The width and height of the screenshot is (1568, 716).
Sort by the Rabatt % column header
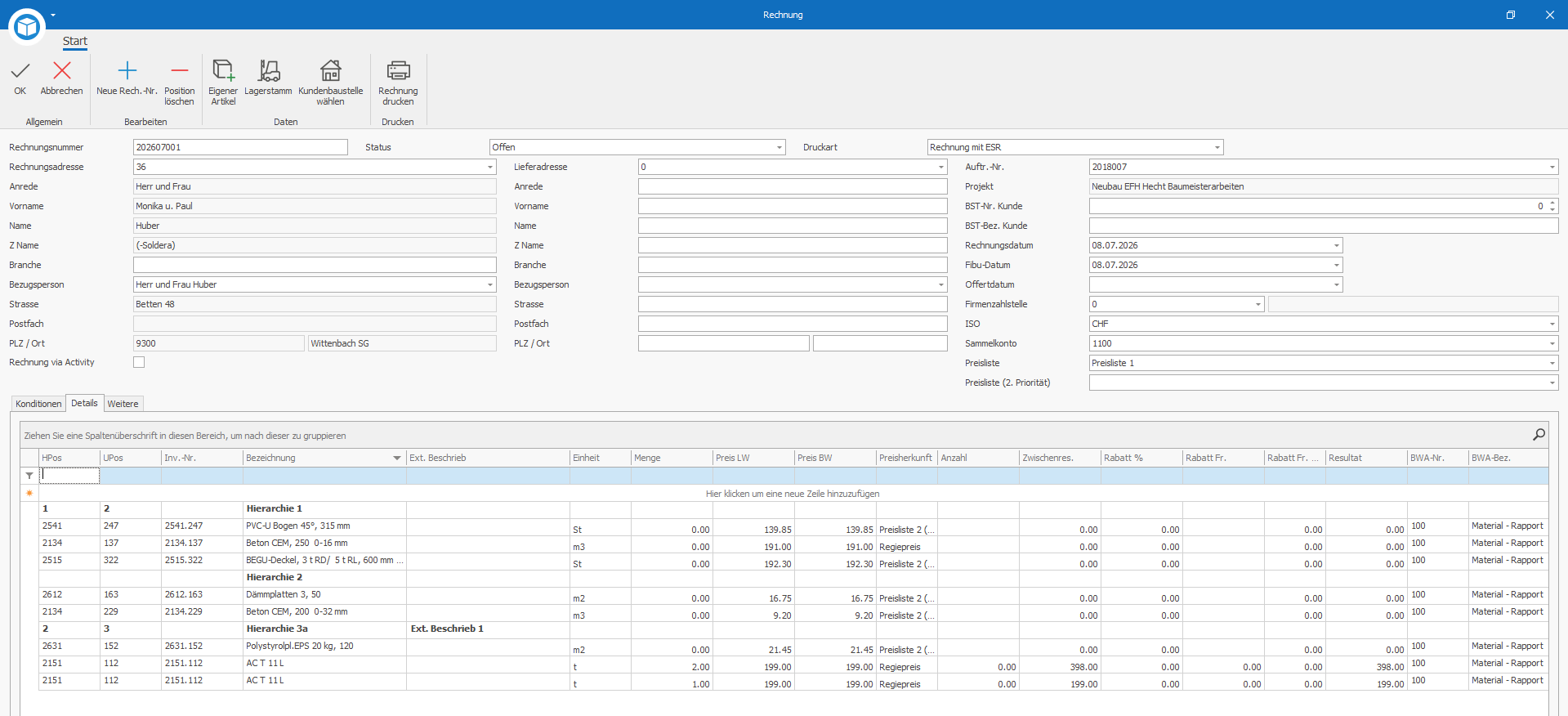1141,458
